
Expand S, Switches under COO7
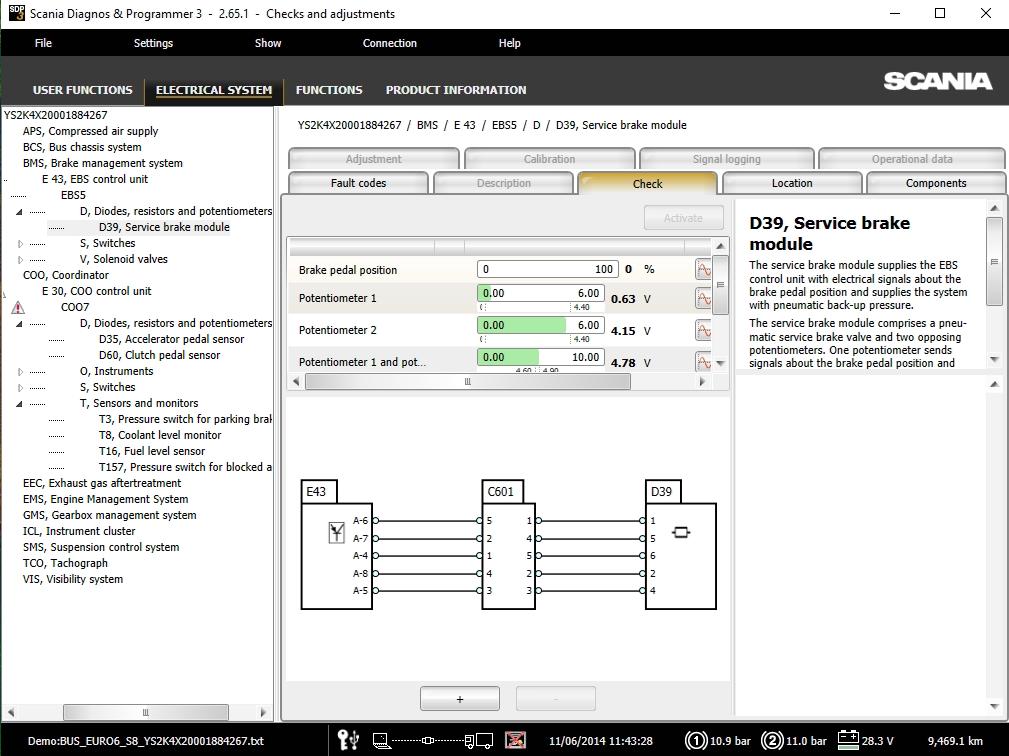(20, 388)
